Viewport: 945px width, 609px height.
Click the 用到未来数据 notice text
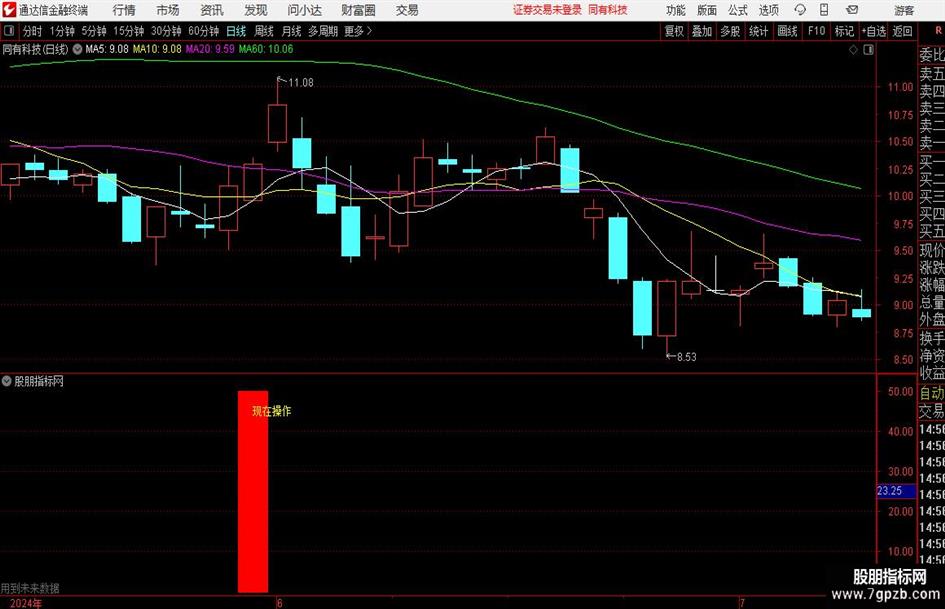(x=30, y=588)
